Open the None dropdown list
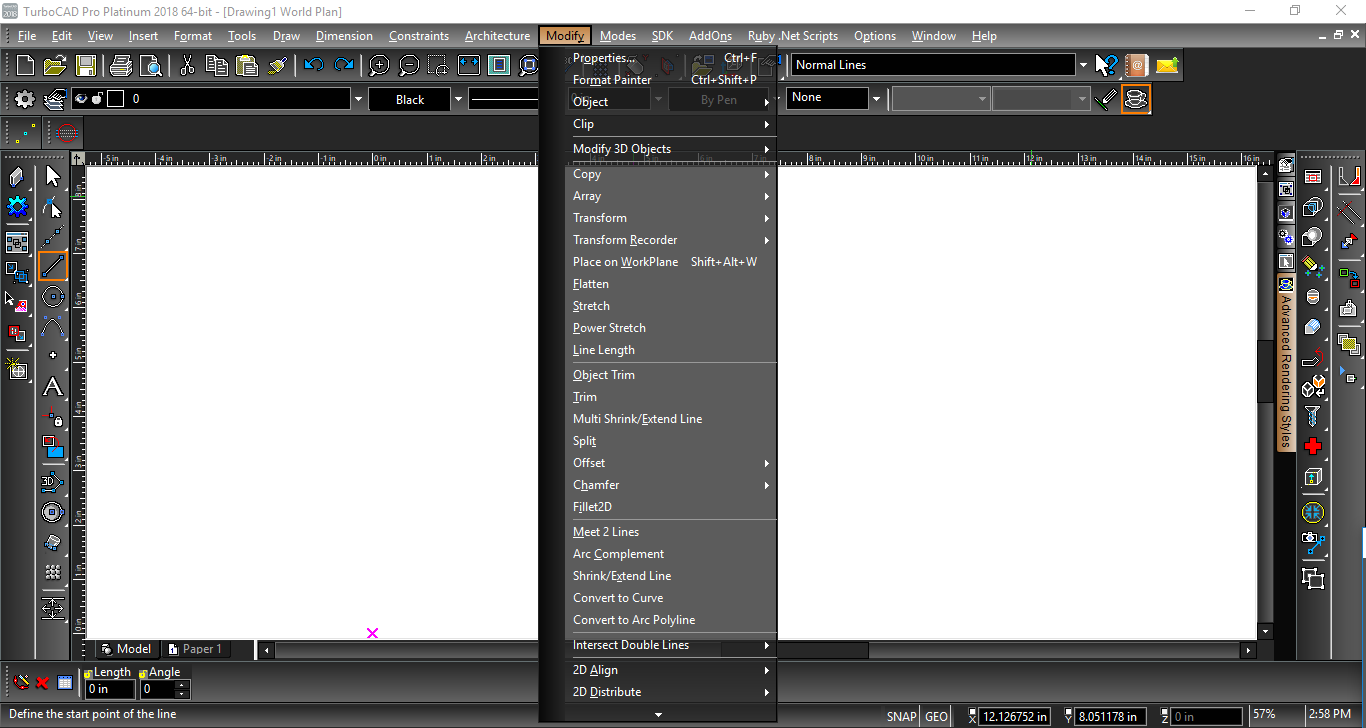This screenshot has width=1366, height=728. click(x=876, y=98)
